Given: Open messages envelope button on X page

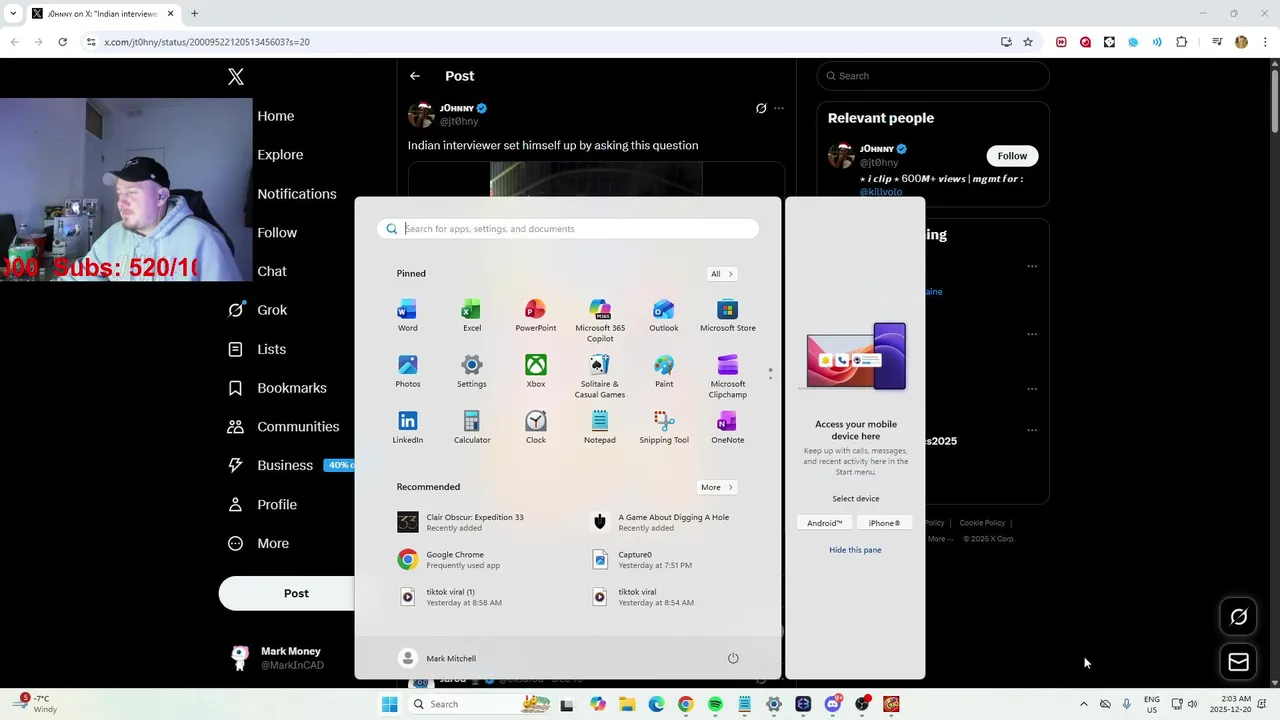Looking at the screenshot, I should point(1238,662).
